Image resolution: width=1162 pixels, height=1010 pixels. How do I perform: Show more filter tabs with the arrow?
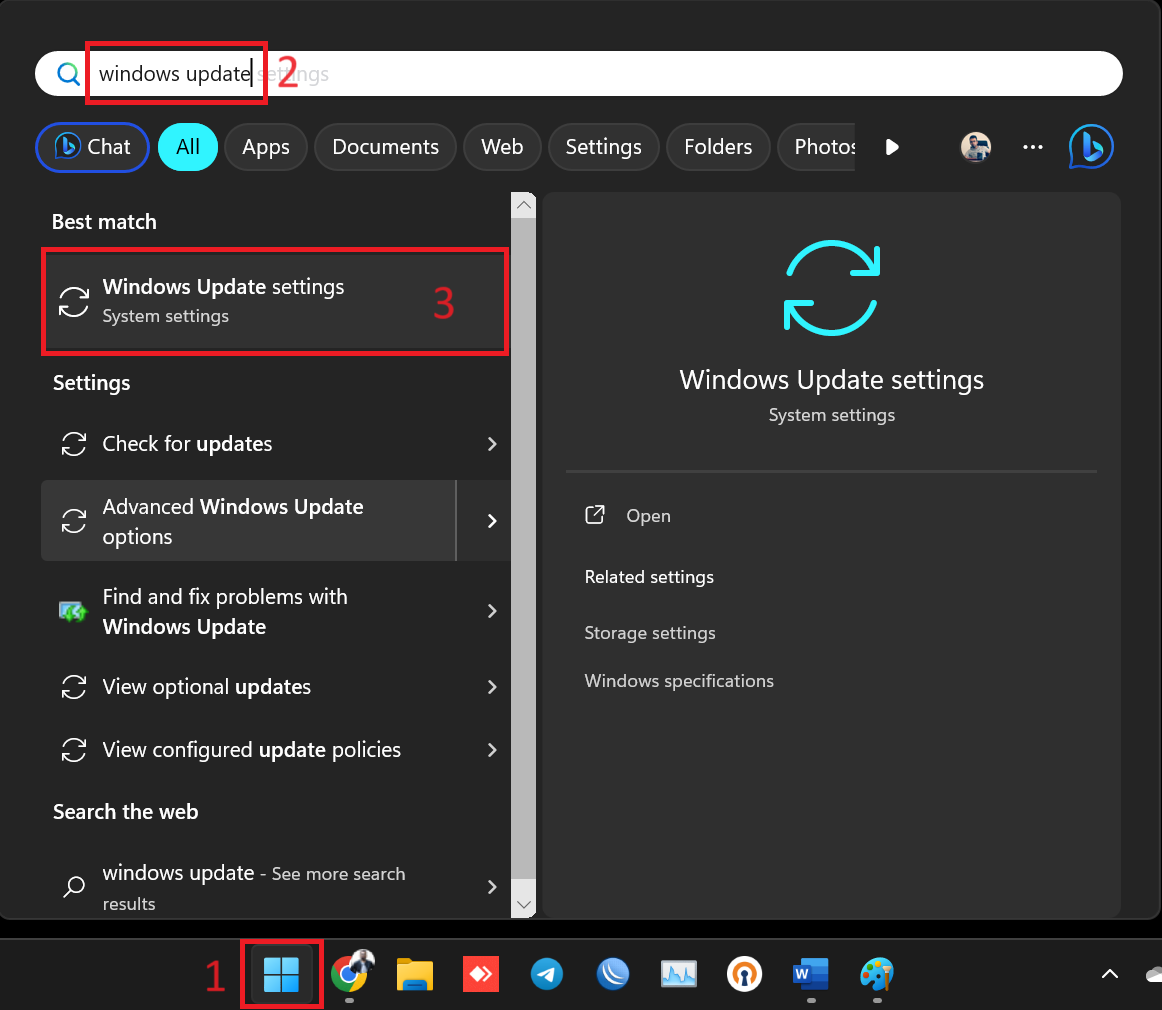pyautogui.click(x=892, y=147)
